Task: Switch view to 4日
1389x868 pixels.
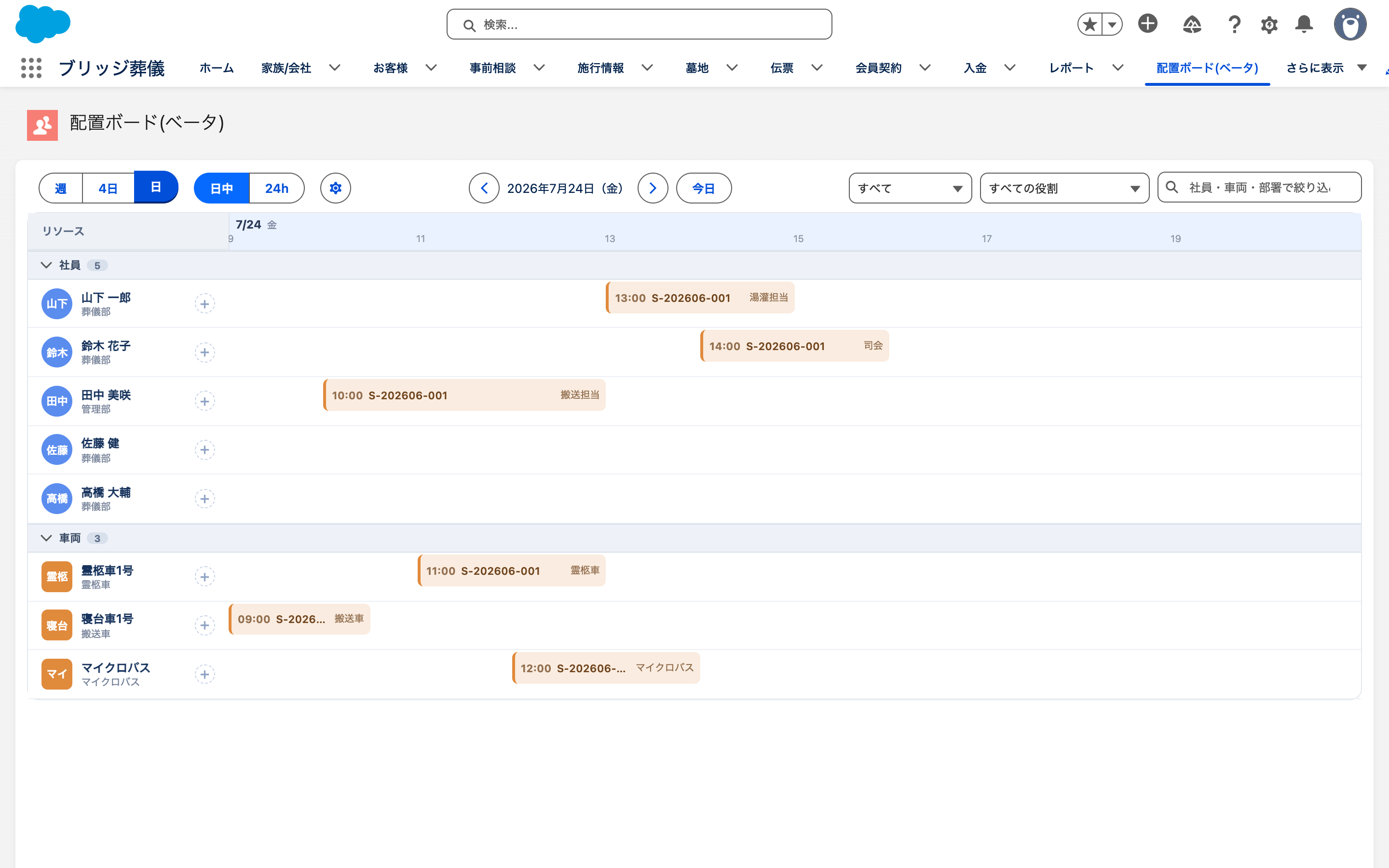Action: (109, 188)
